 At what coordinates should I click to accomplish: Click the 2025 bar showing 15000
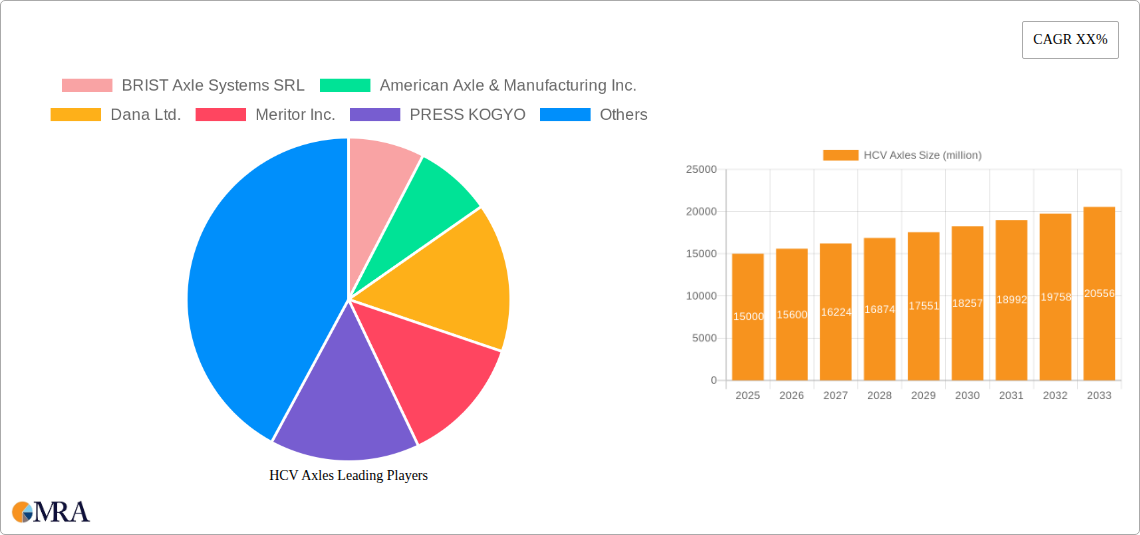747,317
